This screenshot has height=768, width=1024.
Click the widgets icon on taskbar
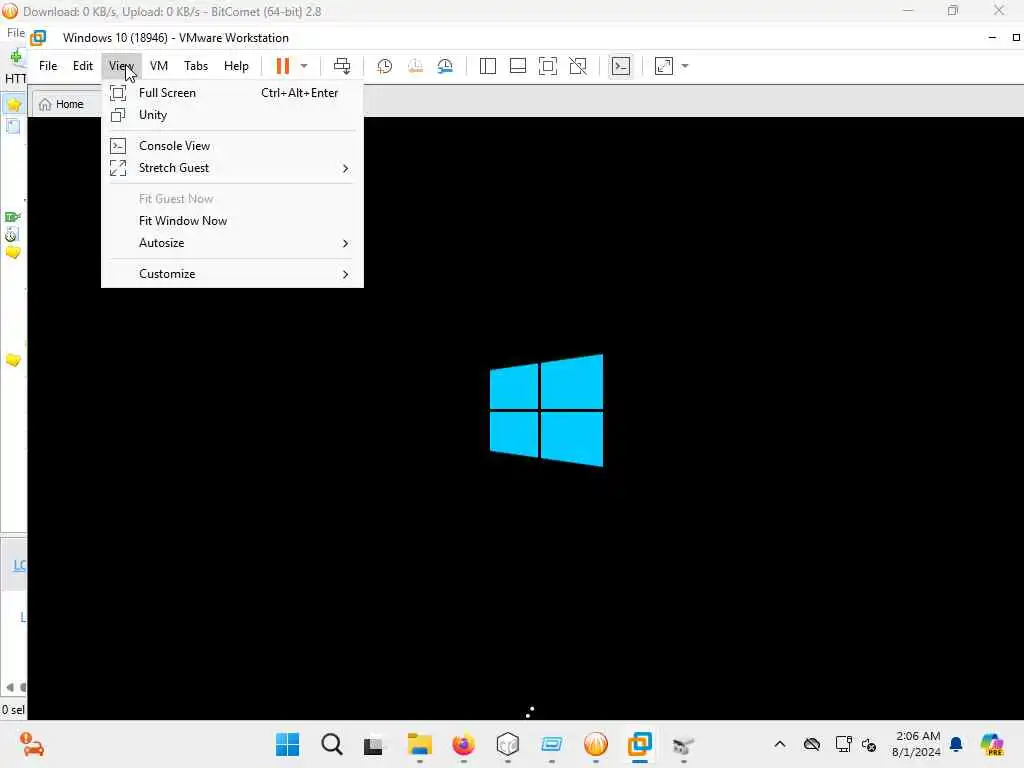coord(31,744)
